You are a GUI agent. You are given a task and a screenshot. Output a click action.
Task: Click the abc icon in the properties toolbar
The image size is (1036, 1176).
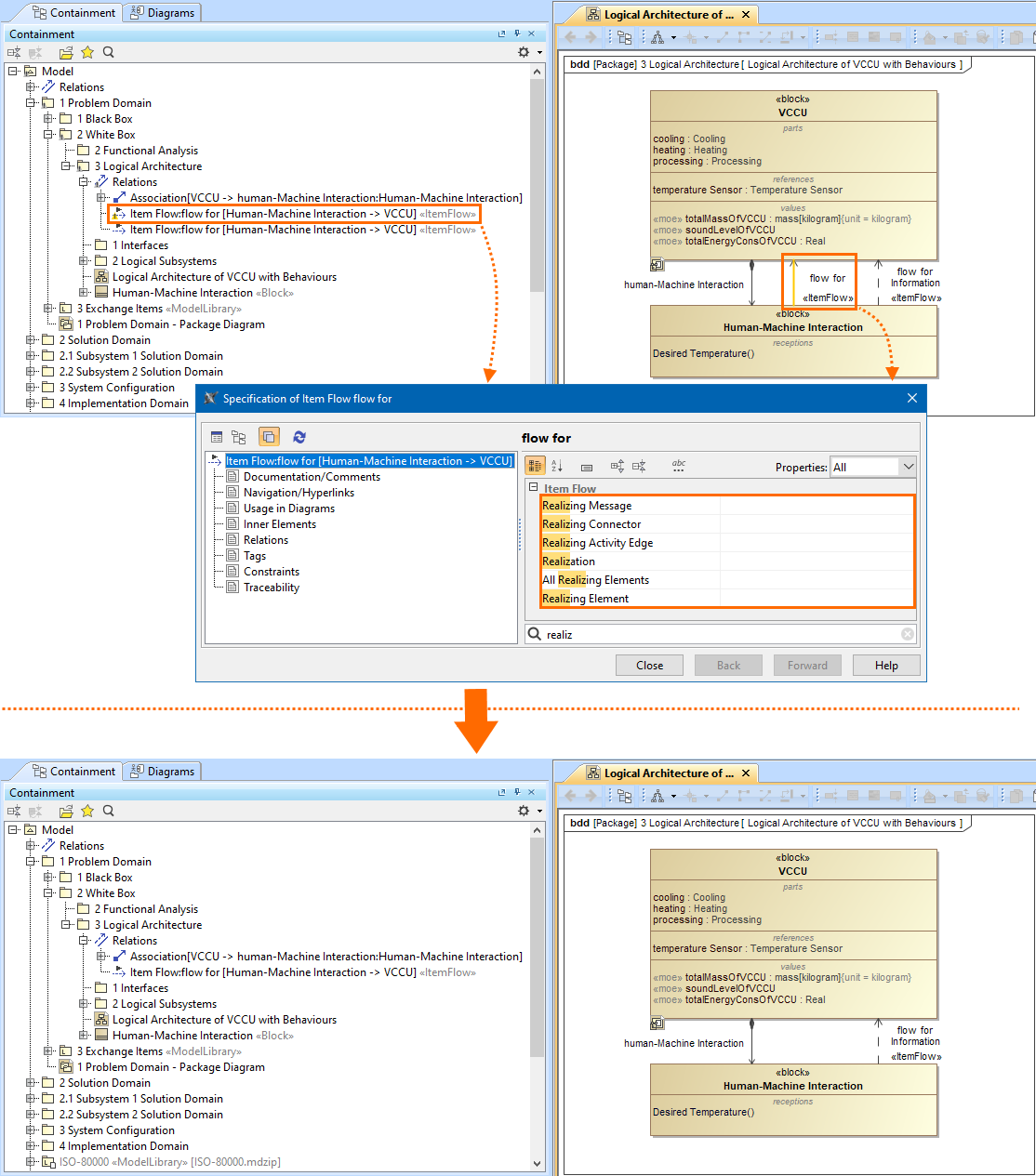click(679, 466)
